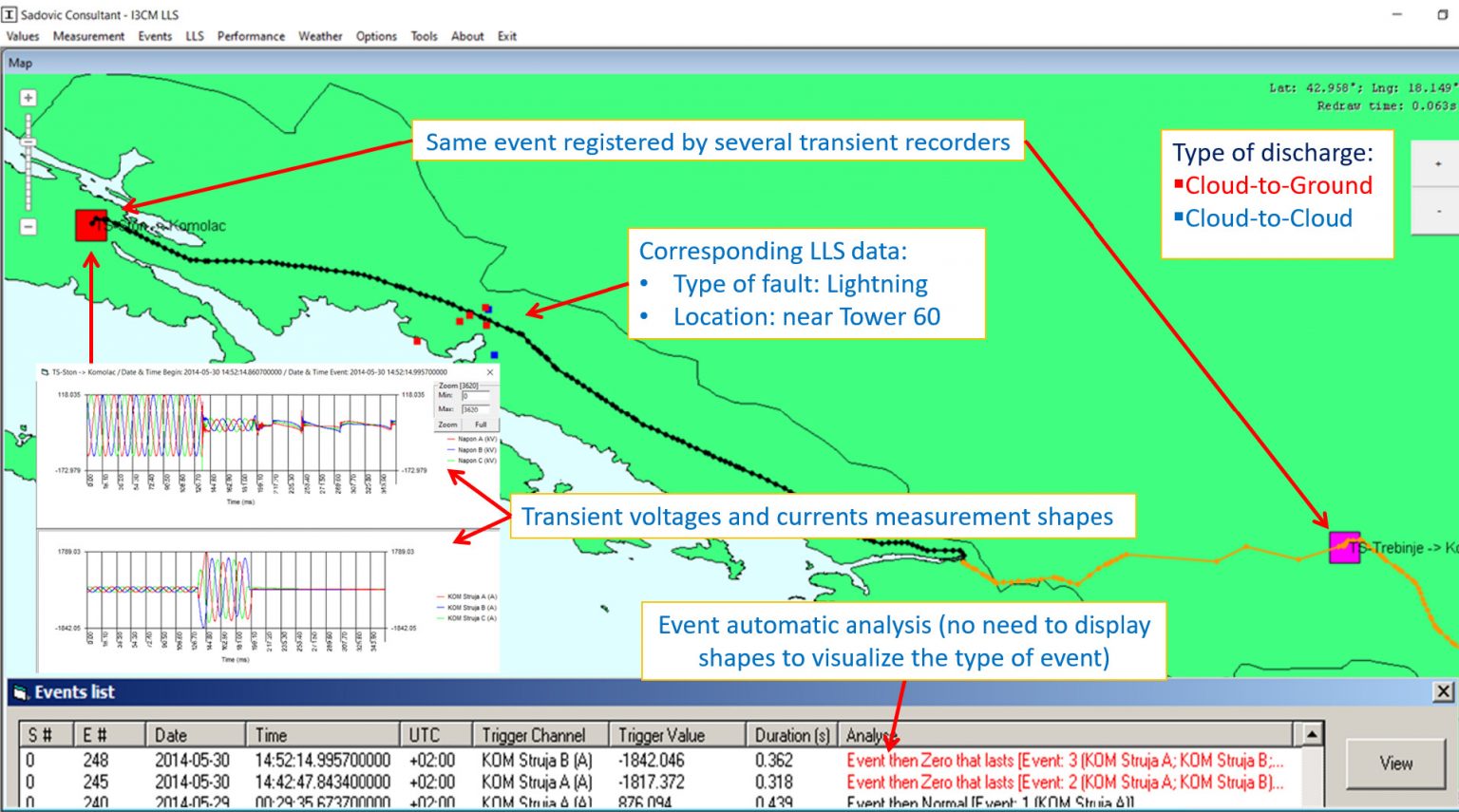Toggle the Napon C (kV) voltage trace
The height and width of the screenshot is (812, 1459).
point(472,460)
